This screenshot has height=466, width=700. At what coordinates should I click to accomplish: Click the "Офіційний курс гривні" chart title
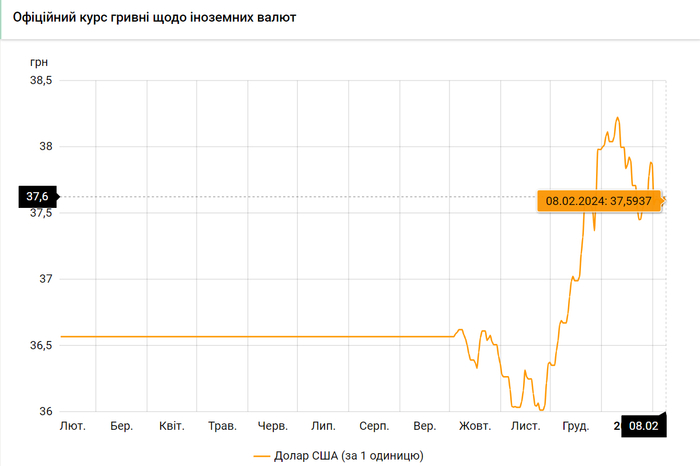point(153,19)
